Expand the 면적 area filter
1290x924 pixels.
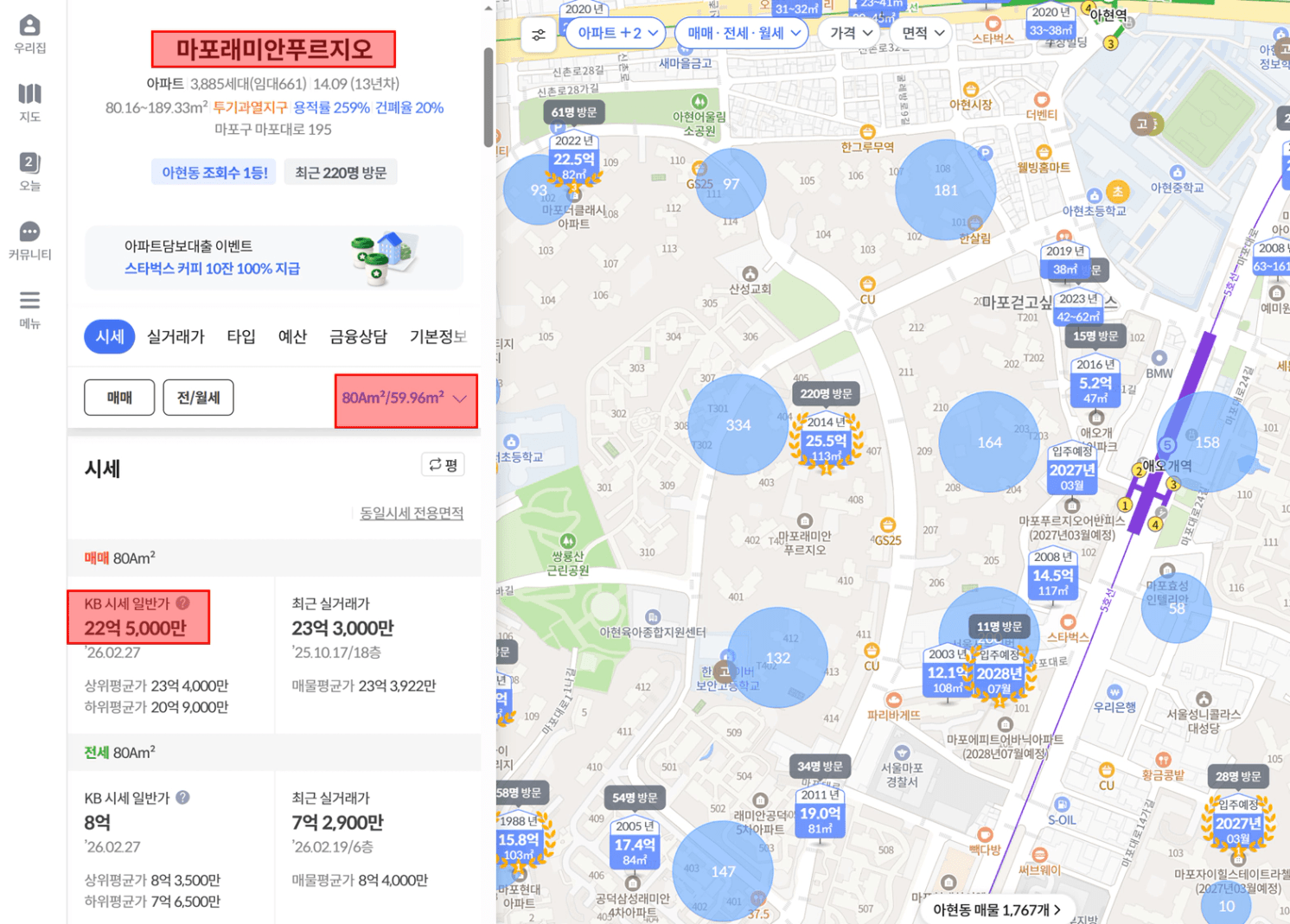923,34
